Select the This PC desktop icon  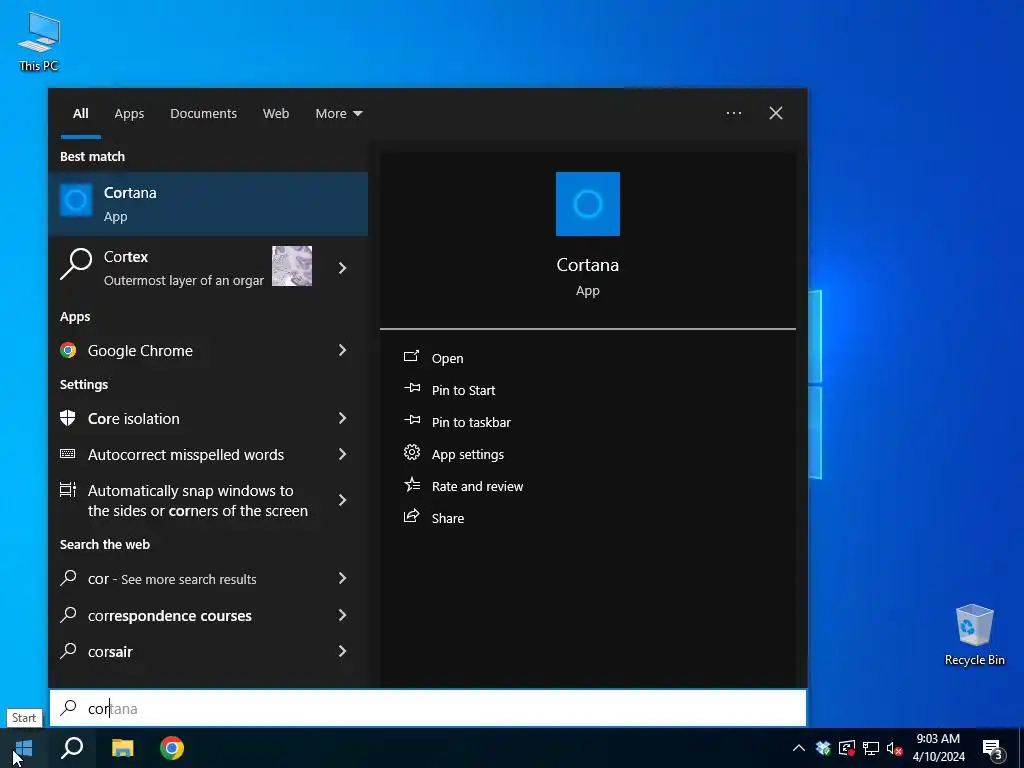(x=39, y=42)
